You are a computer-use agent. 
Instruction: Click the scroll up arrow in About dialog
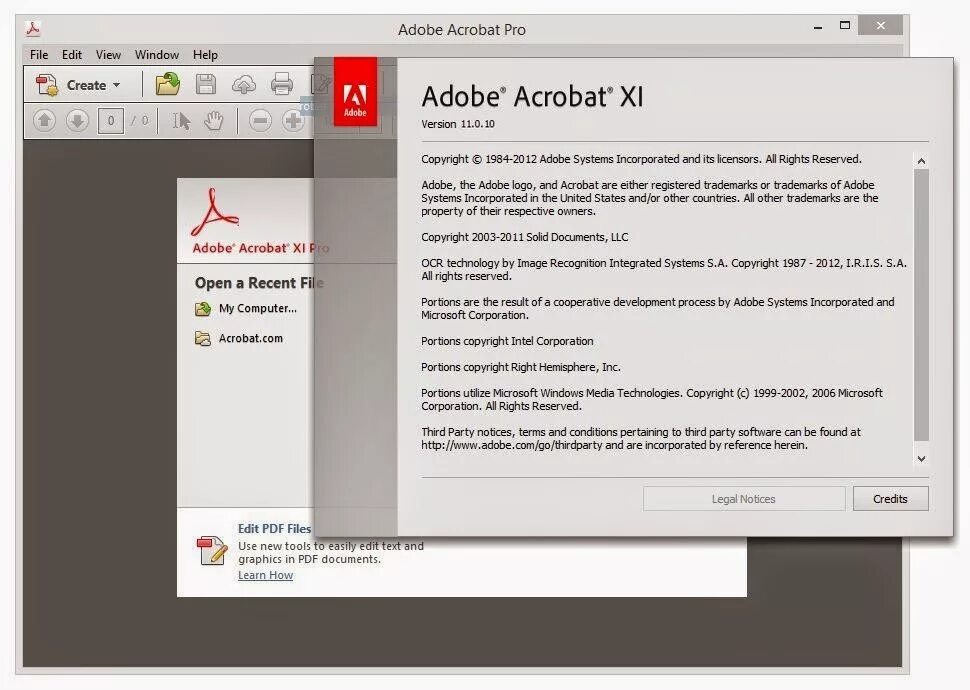(x=921, y=161)
